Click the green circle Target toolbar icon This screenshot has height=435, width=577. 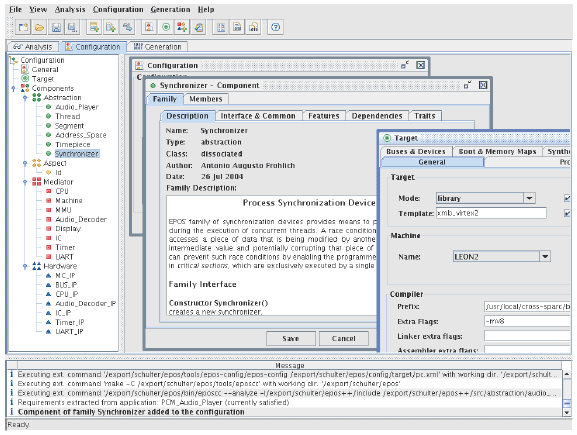tap(166, 27)
